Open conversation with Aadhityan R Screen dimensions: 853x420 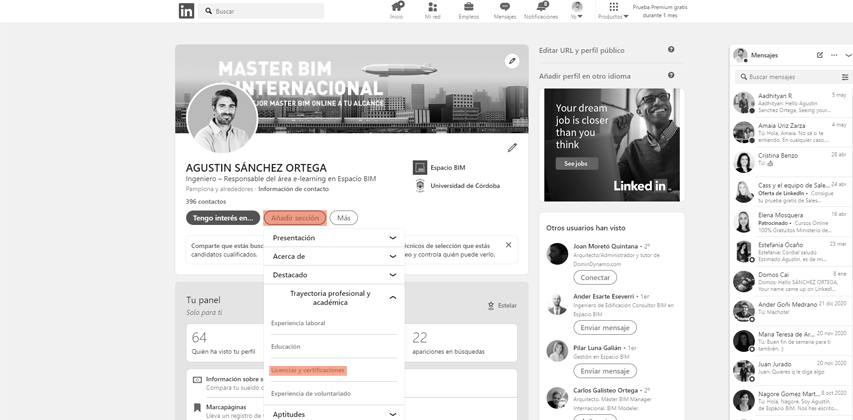coord(790,102)
